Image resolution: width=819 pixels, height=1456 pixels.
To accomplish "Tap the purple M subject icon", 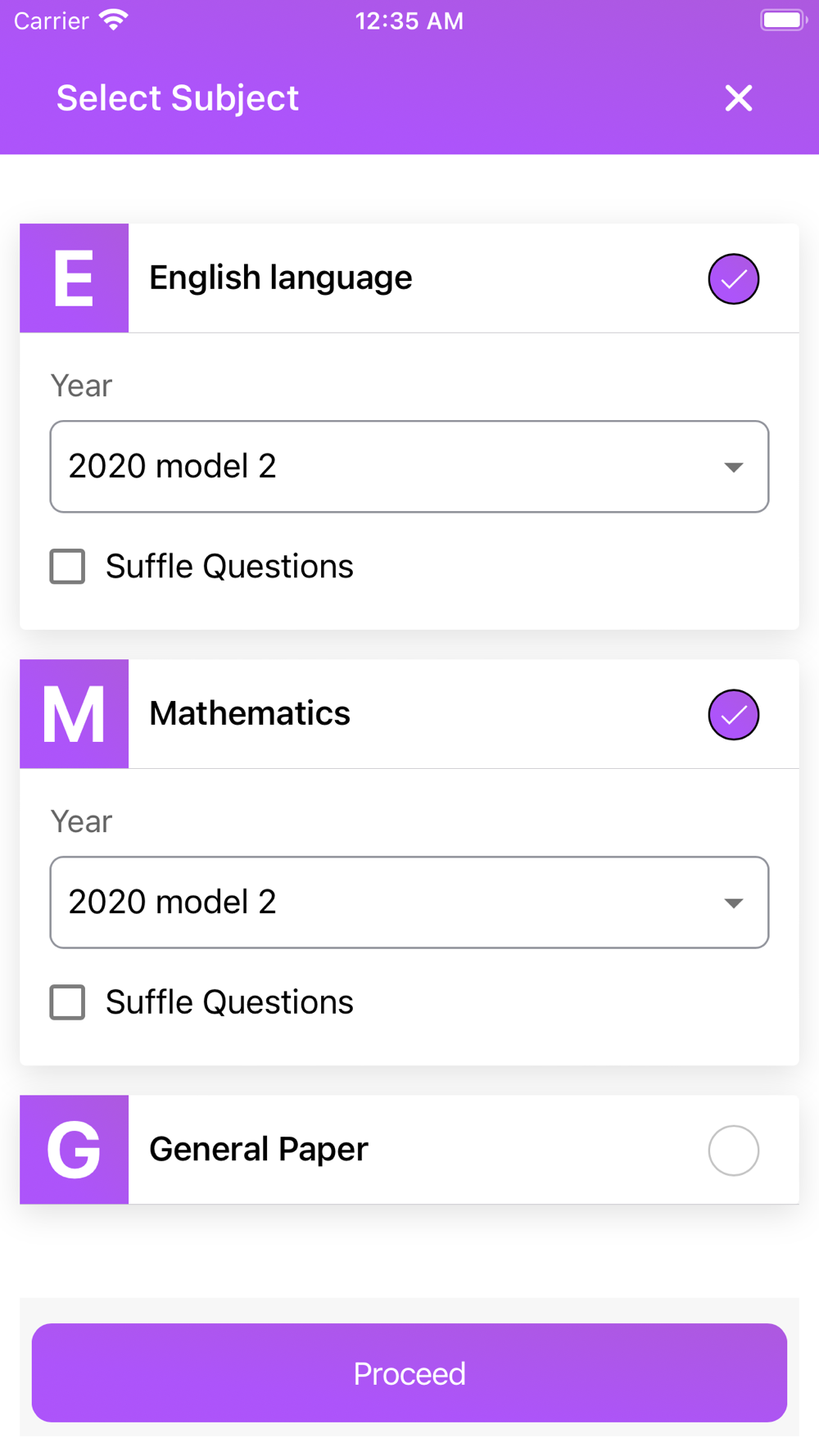I will [x=74, y=714].
